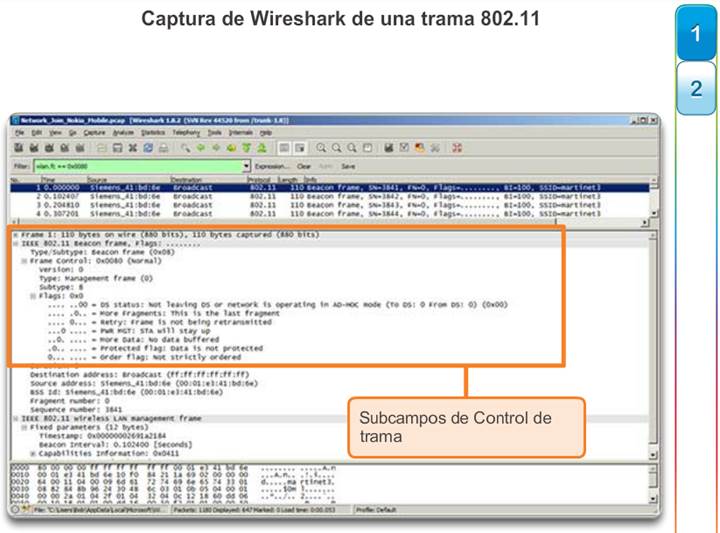Open the Capture filters toolbar icon
Screen dimensions: 720x533
click(389, 148)
